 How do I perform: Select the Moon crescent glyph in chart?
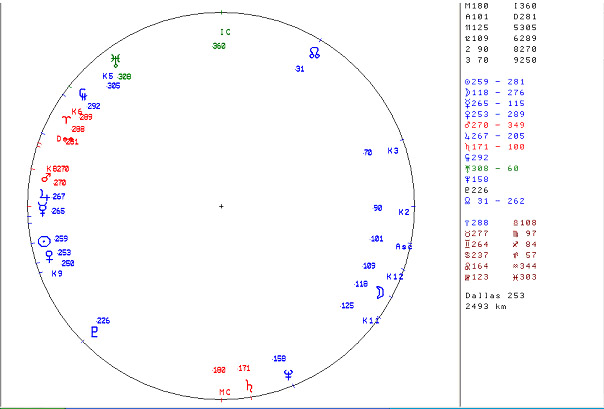click(x=381, y=292)
